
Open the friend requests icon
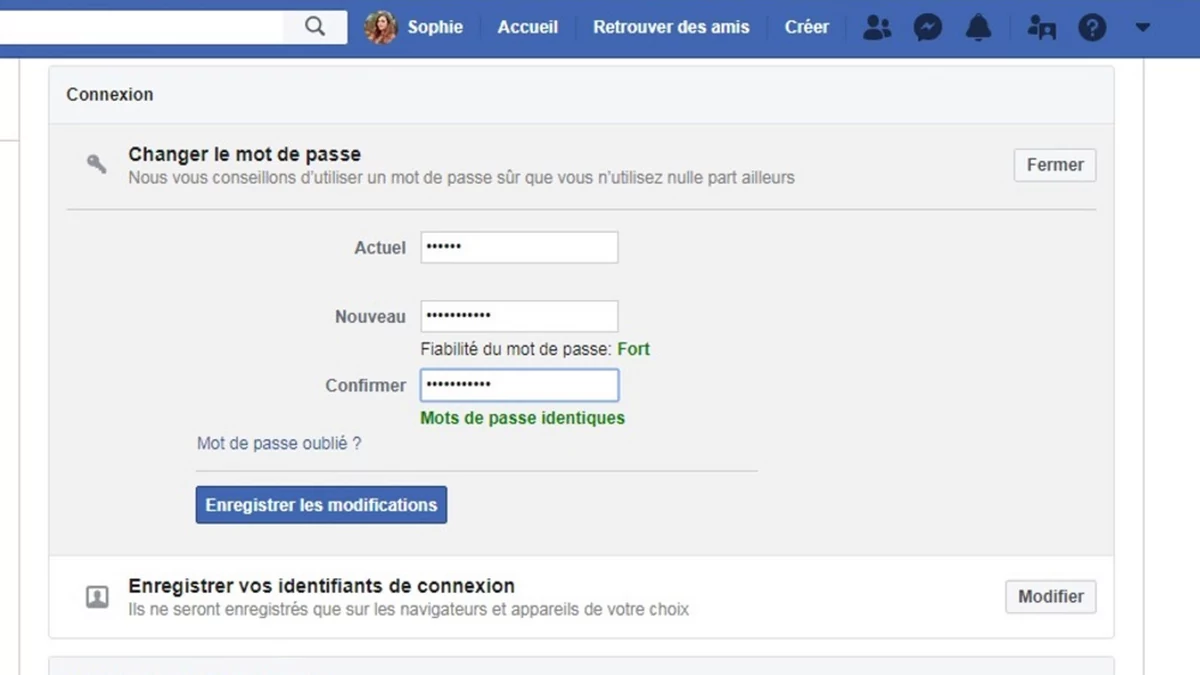coord(877,27)
